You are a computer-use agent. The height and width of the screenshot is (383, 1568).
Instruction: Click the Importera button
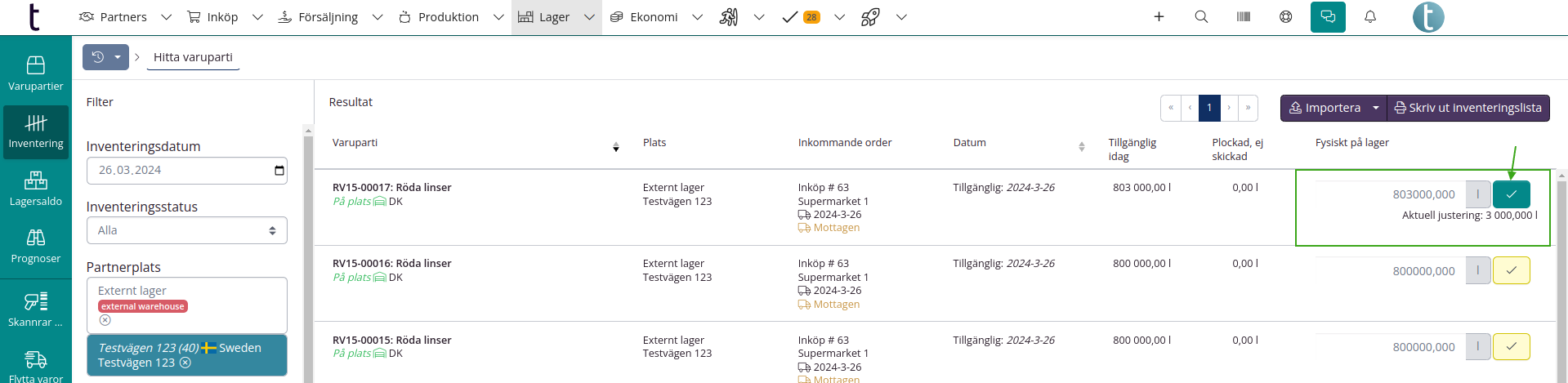1325,108
